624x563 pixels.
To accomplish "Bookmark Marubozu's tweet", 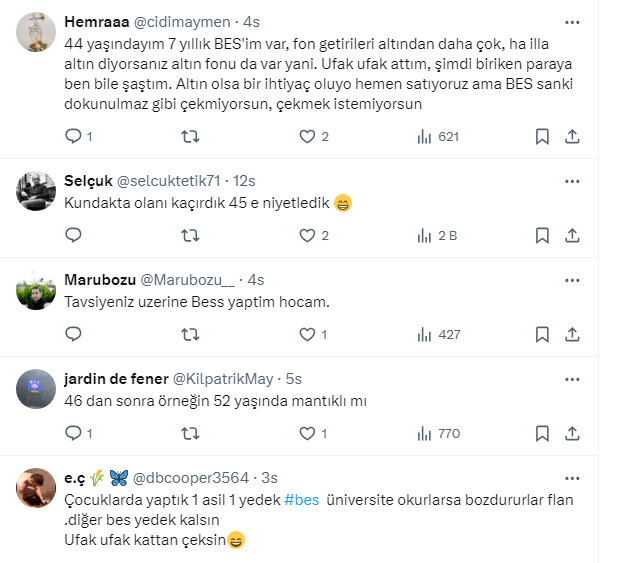I will tap(541, 334).
